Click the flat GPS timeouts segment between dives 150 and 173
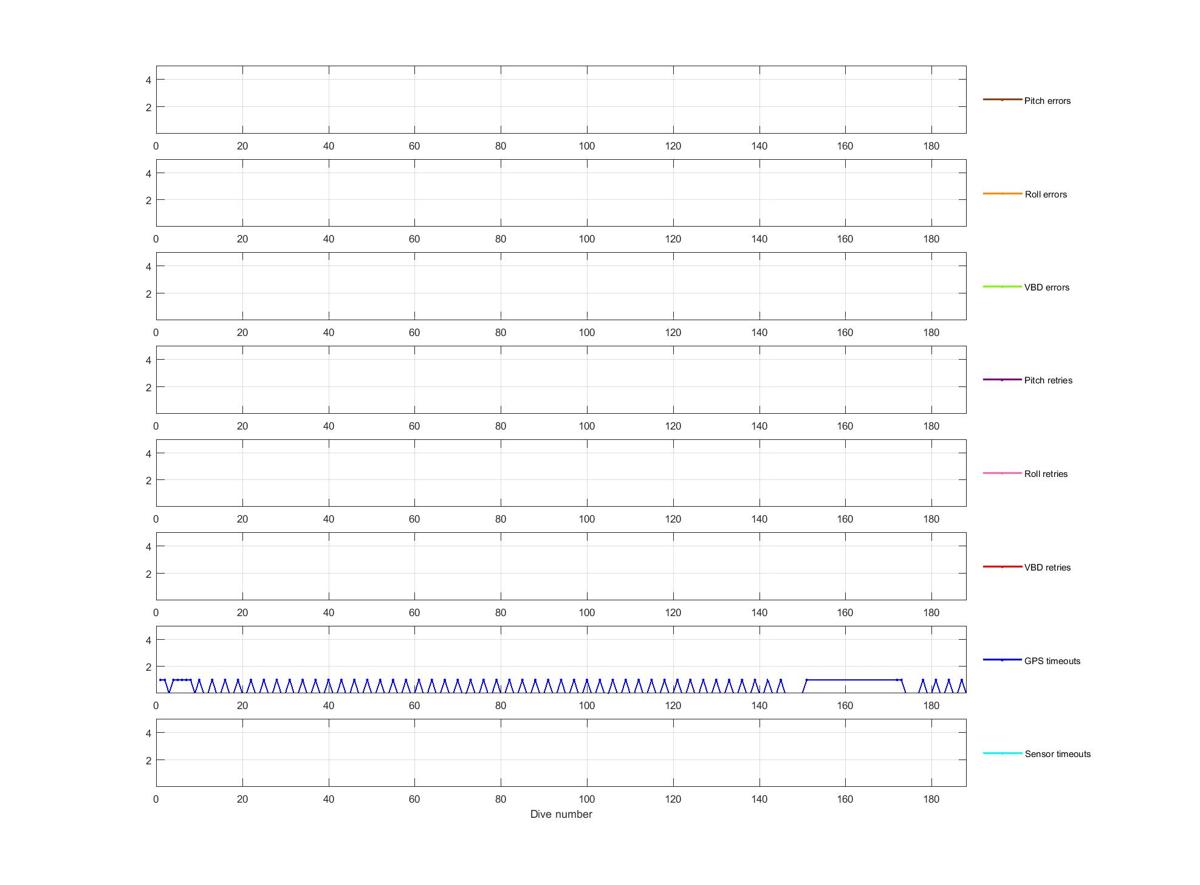 click(853, 680)
